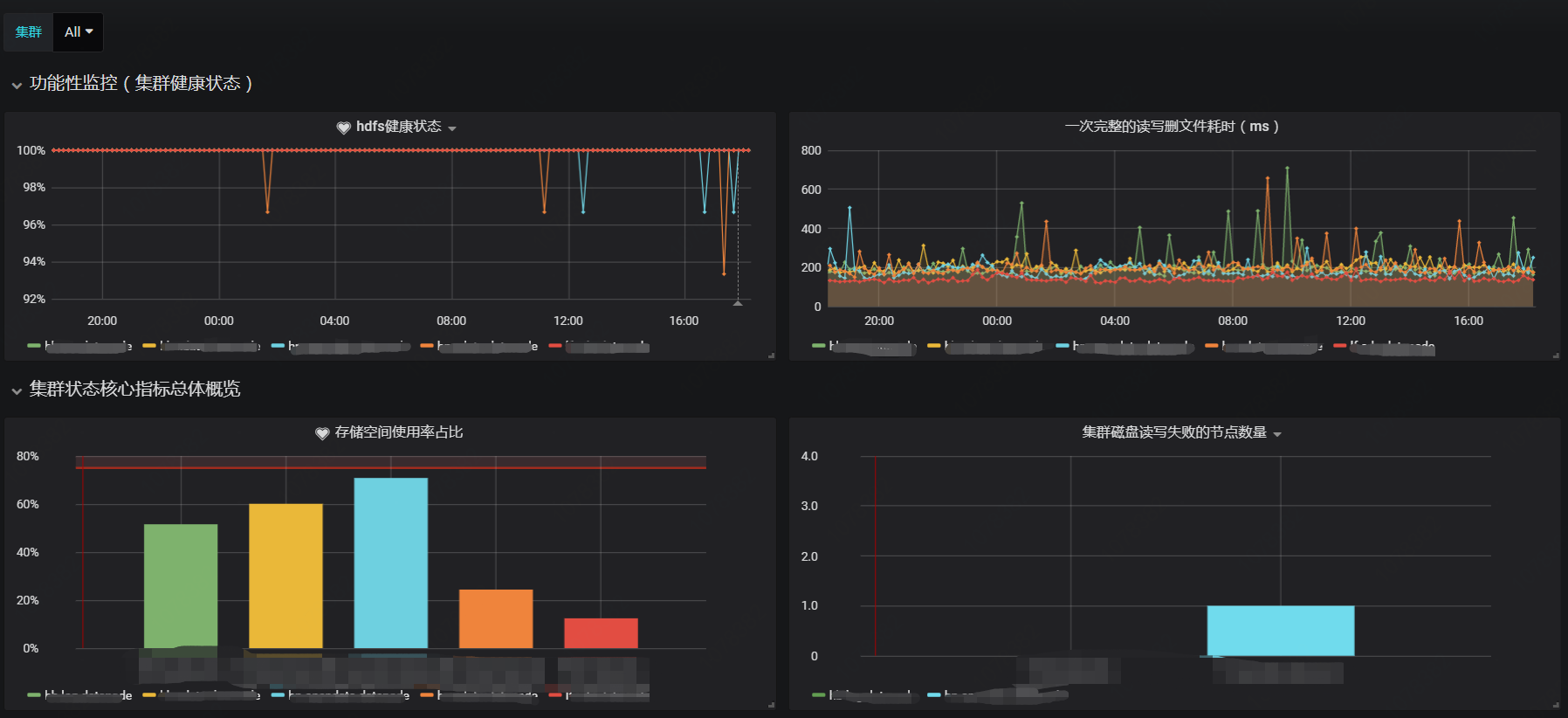Select the cyan bar in 磁盘读写失败 chart

tap(1281, 631)
